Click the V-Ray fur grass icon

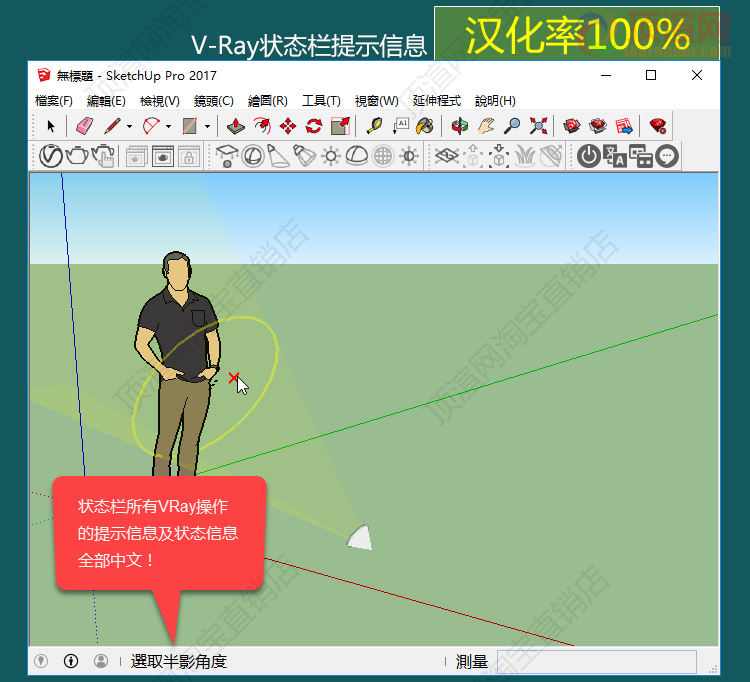click(525, 156)
